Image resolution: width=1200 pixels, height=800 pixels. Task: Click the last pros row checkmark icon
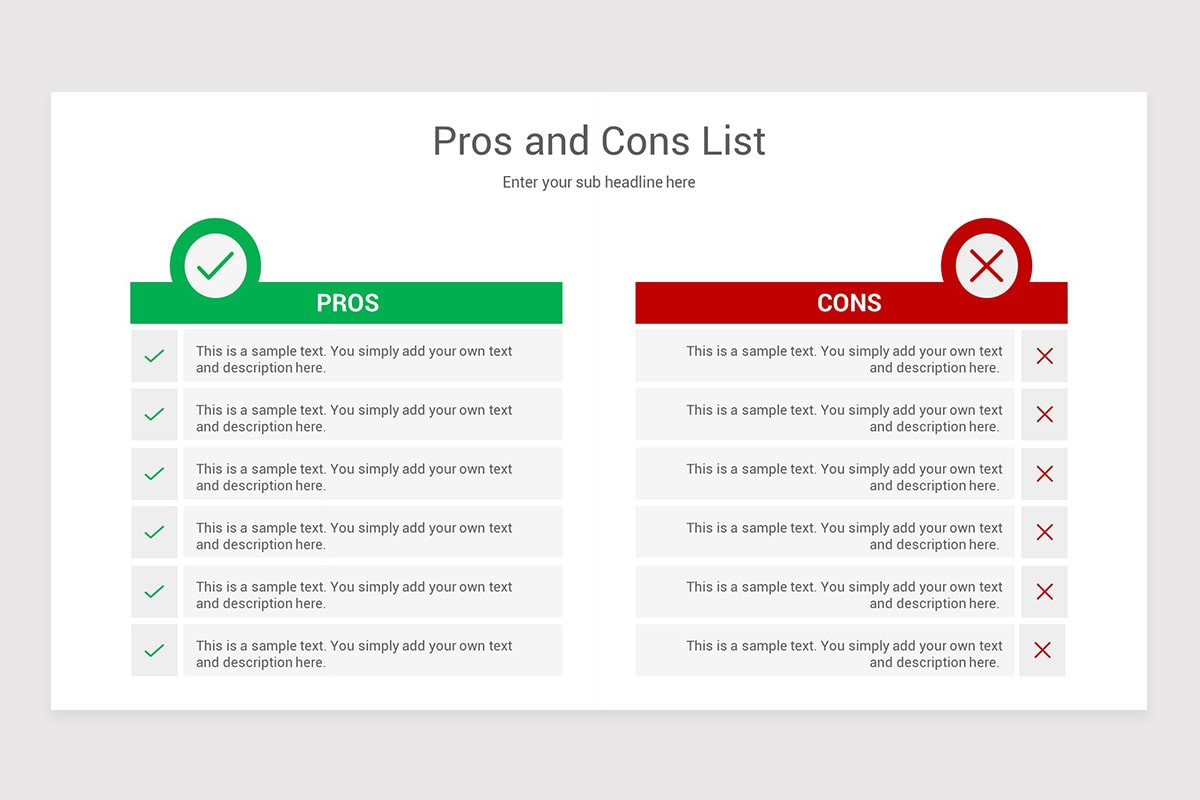click(154, 651)
